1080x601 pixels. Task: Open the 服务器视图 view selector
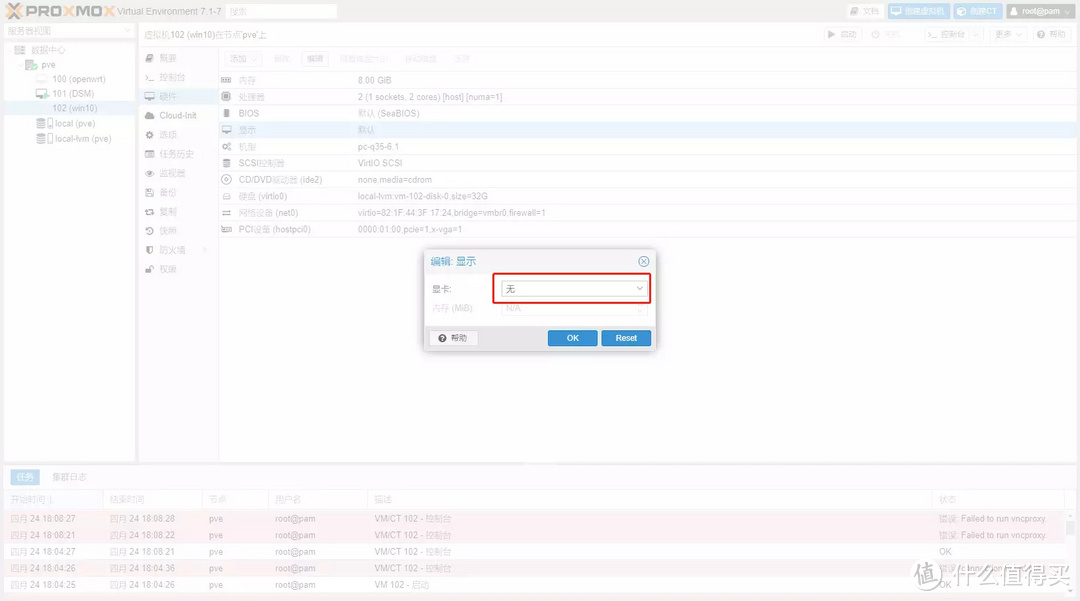point(69,31)
